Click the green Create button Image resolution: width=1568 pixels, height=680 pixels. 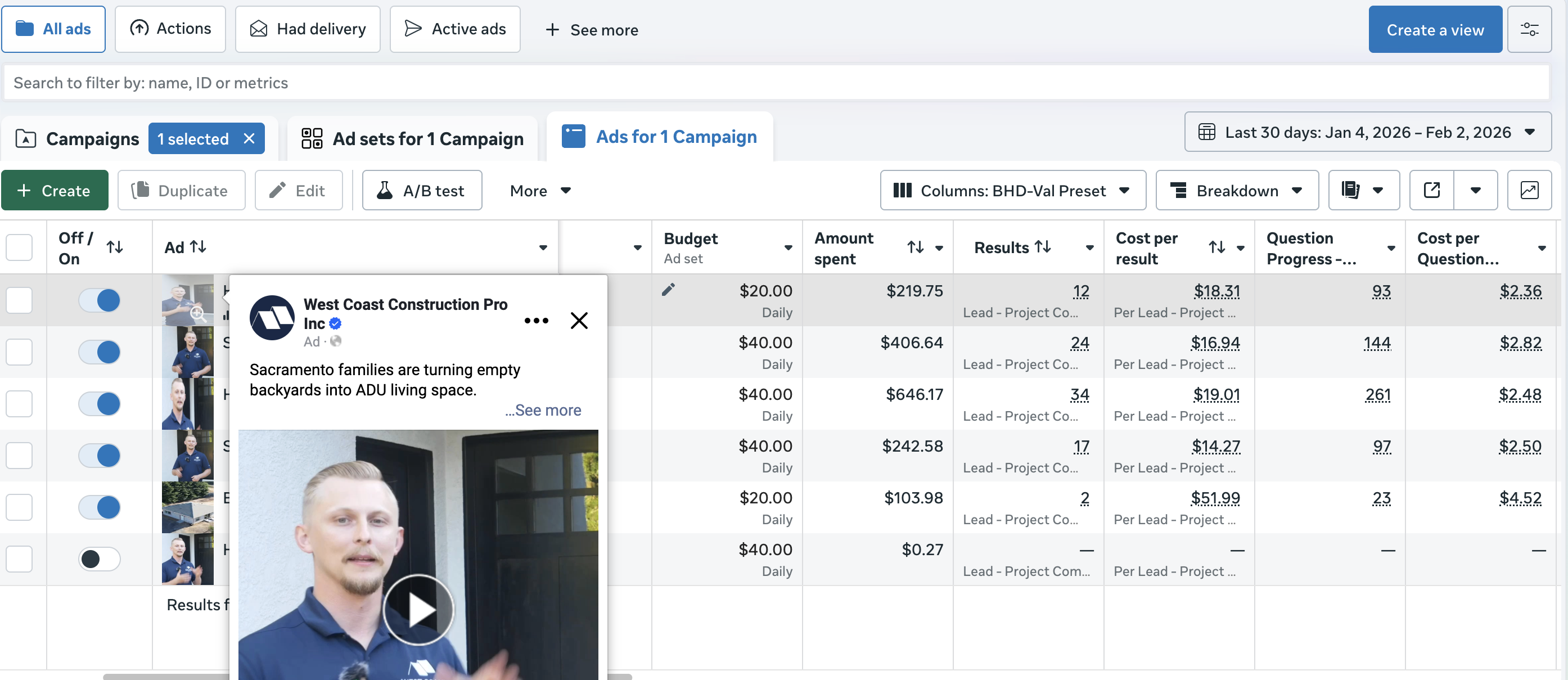pos(55,191)
